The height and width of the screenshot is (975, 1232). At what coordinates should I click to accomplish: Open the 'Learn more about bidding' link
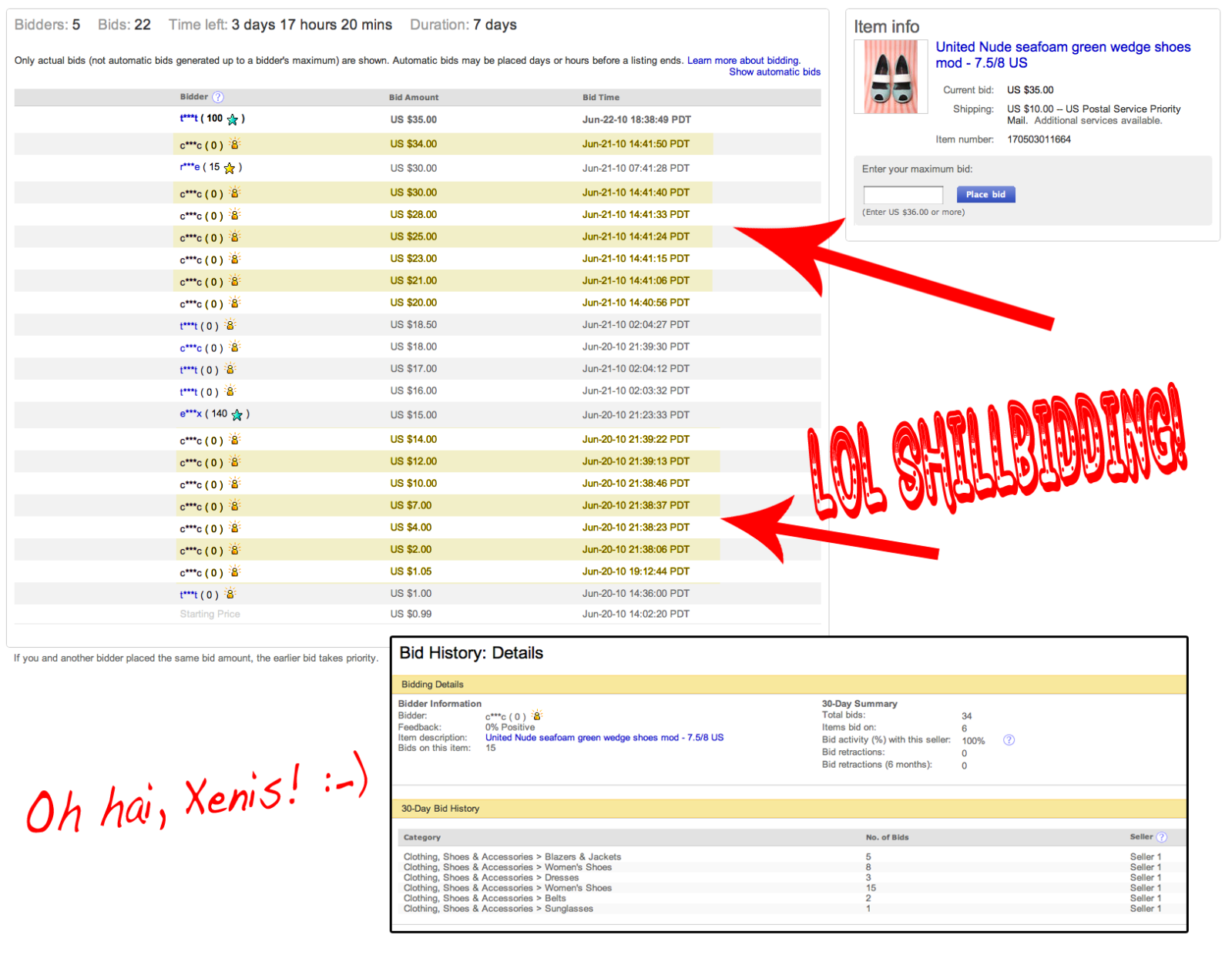point(743,60)
